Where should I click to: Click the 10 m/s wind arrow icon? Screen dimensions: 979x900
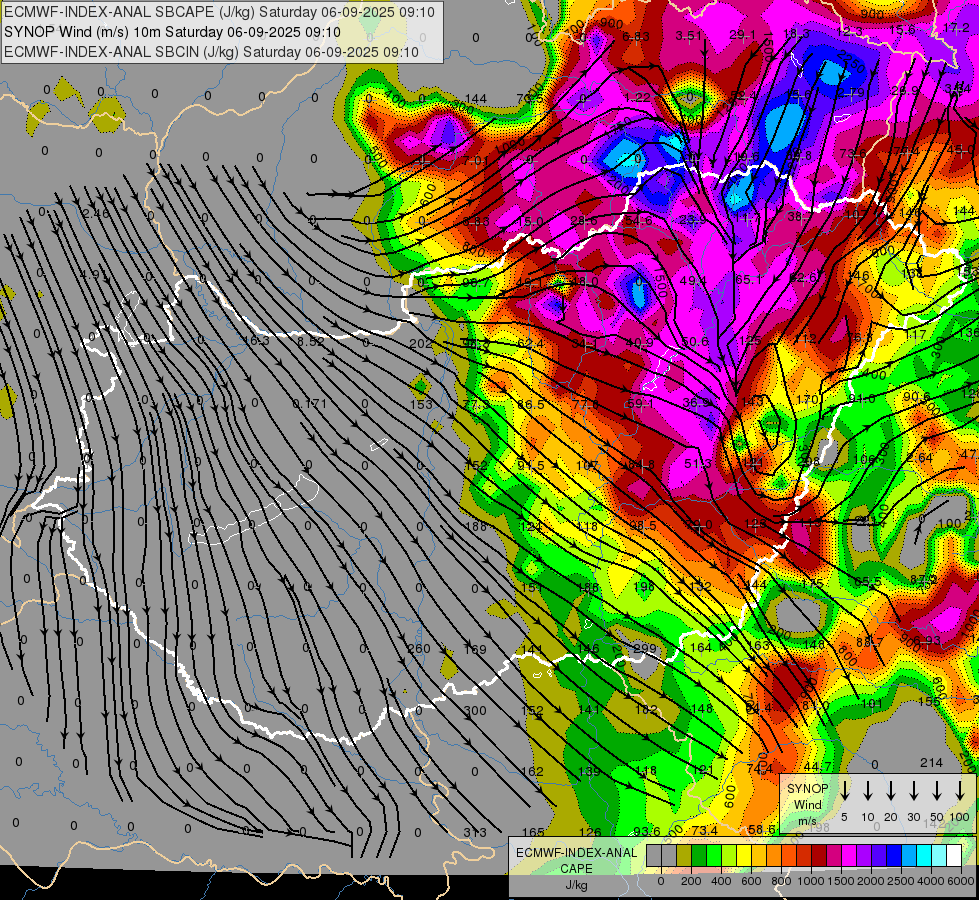coord(868,789)
